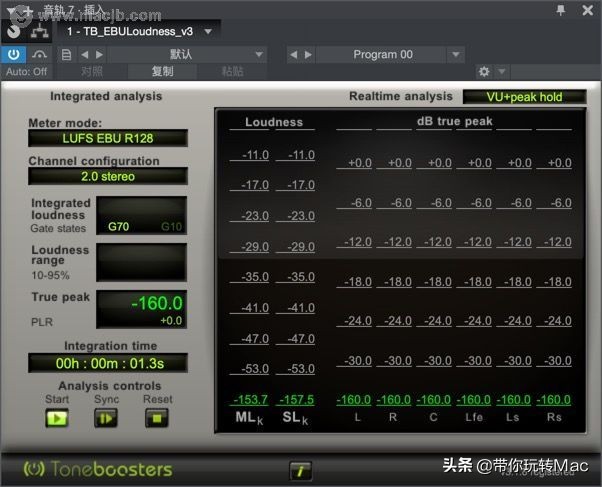Screen dimensions: 602x487
Task: Click the routing sidechain icon
Action: [40, 31]
